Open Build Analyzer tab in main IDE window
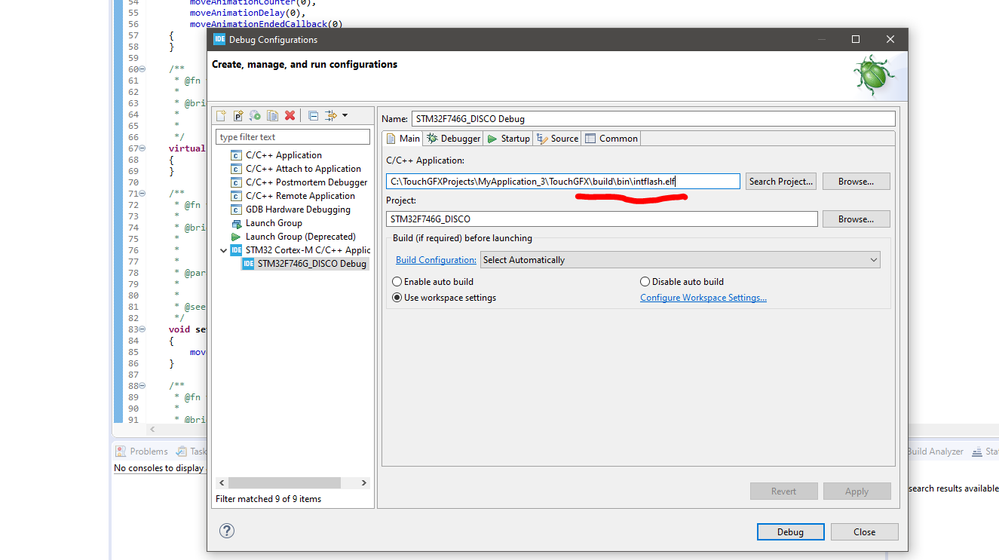Viewport: 999px width, 560px height. (935, 451)
